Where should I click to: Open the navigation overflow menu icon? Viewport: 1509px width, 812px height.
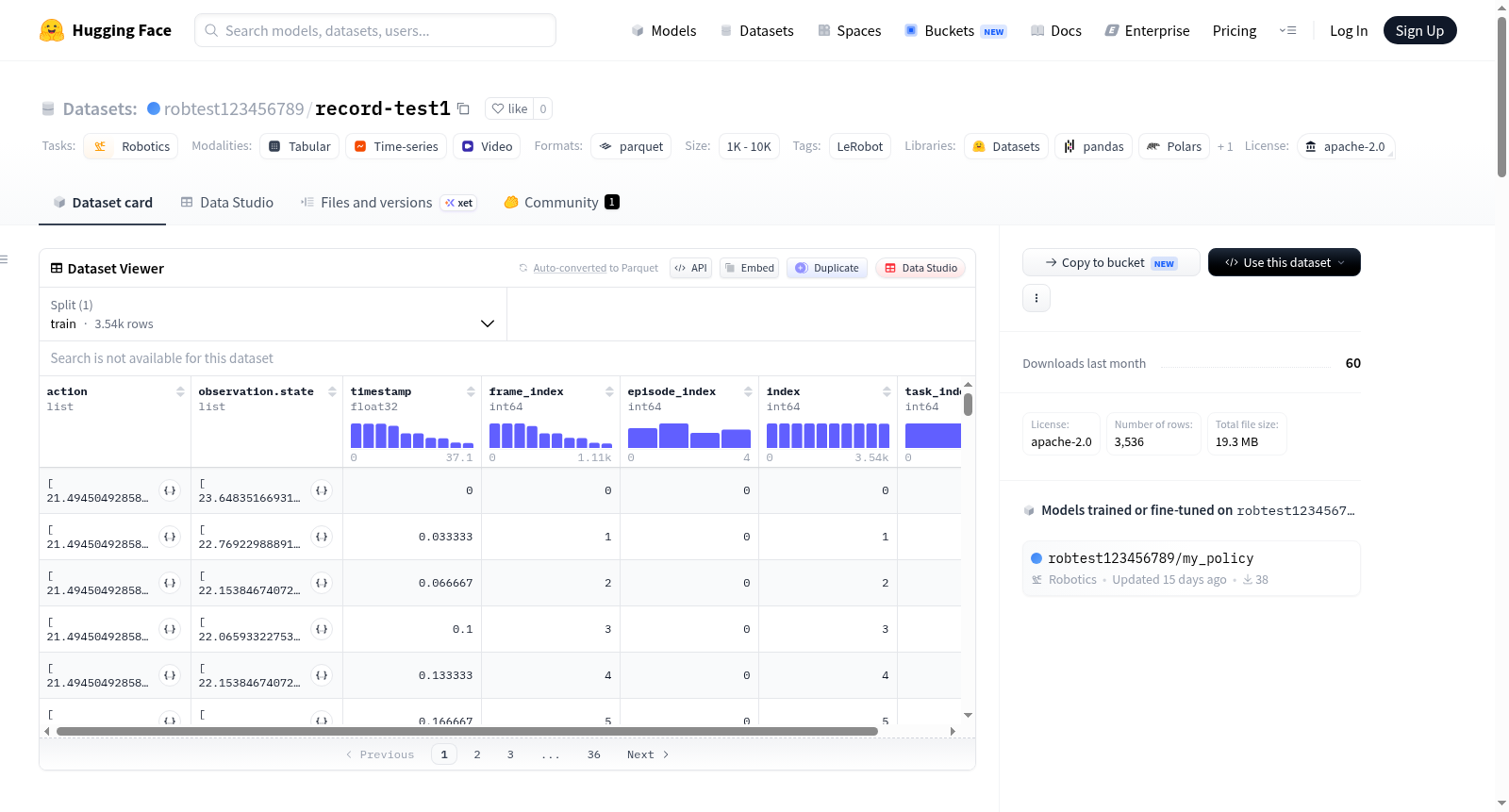(1287, 30)
